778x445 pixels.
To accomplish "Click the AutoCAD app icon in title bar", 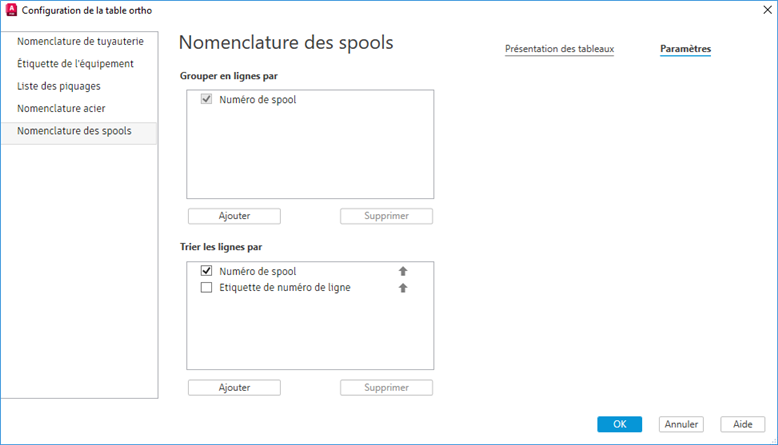I will coord(12,12).
